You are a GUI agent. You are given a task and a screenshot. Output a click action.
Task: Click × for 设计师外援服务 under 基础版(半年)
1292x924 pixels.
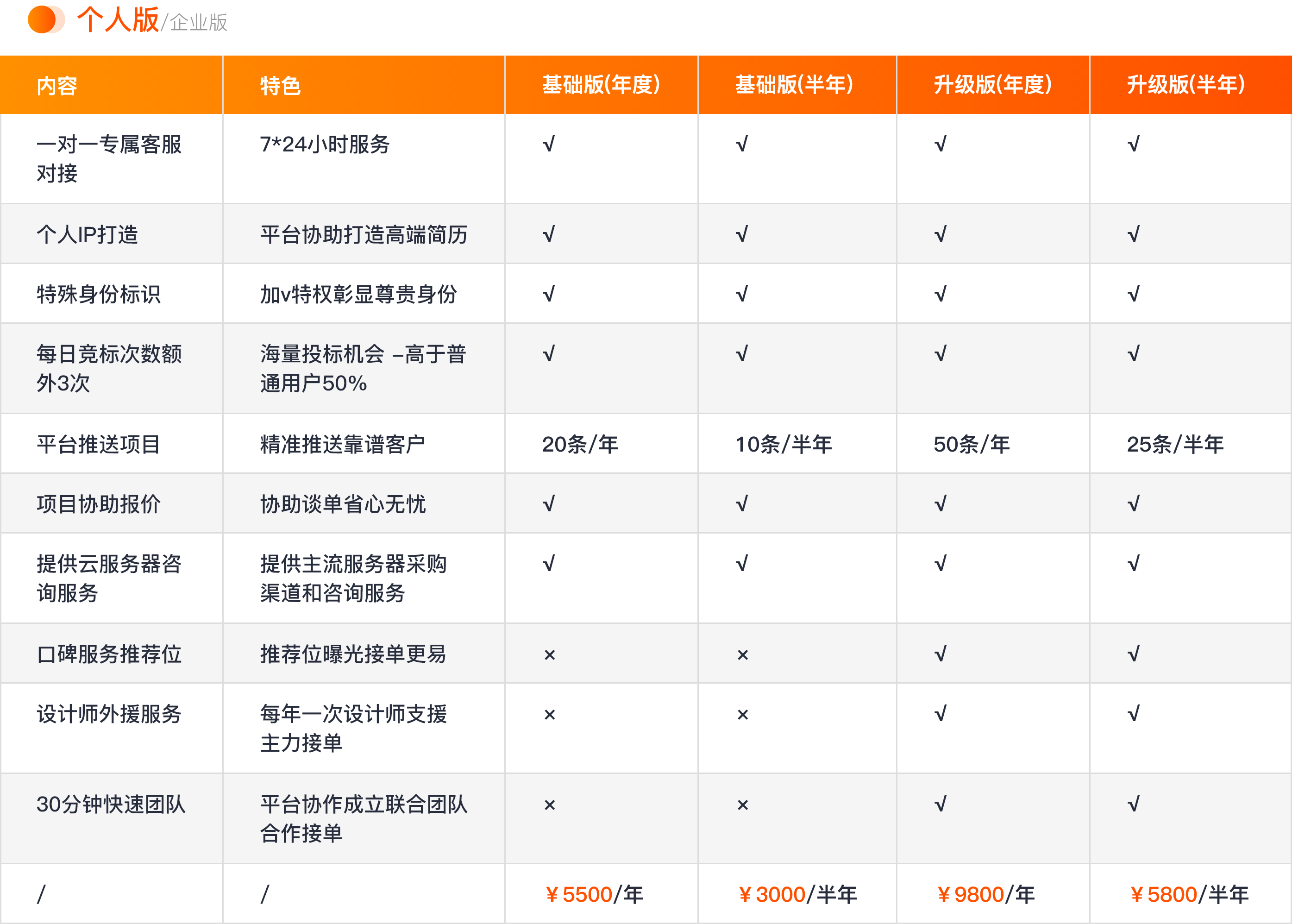pos(742,715)
